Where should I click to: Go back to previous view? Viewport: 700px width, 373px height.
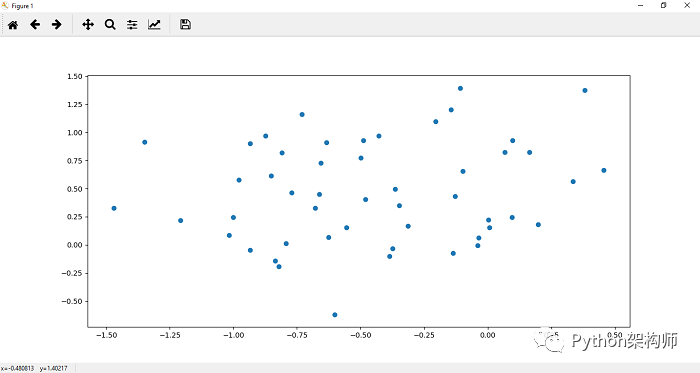35,25
